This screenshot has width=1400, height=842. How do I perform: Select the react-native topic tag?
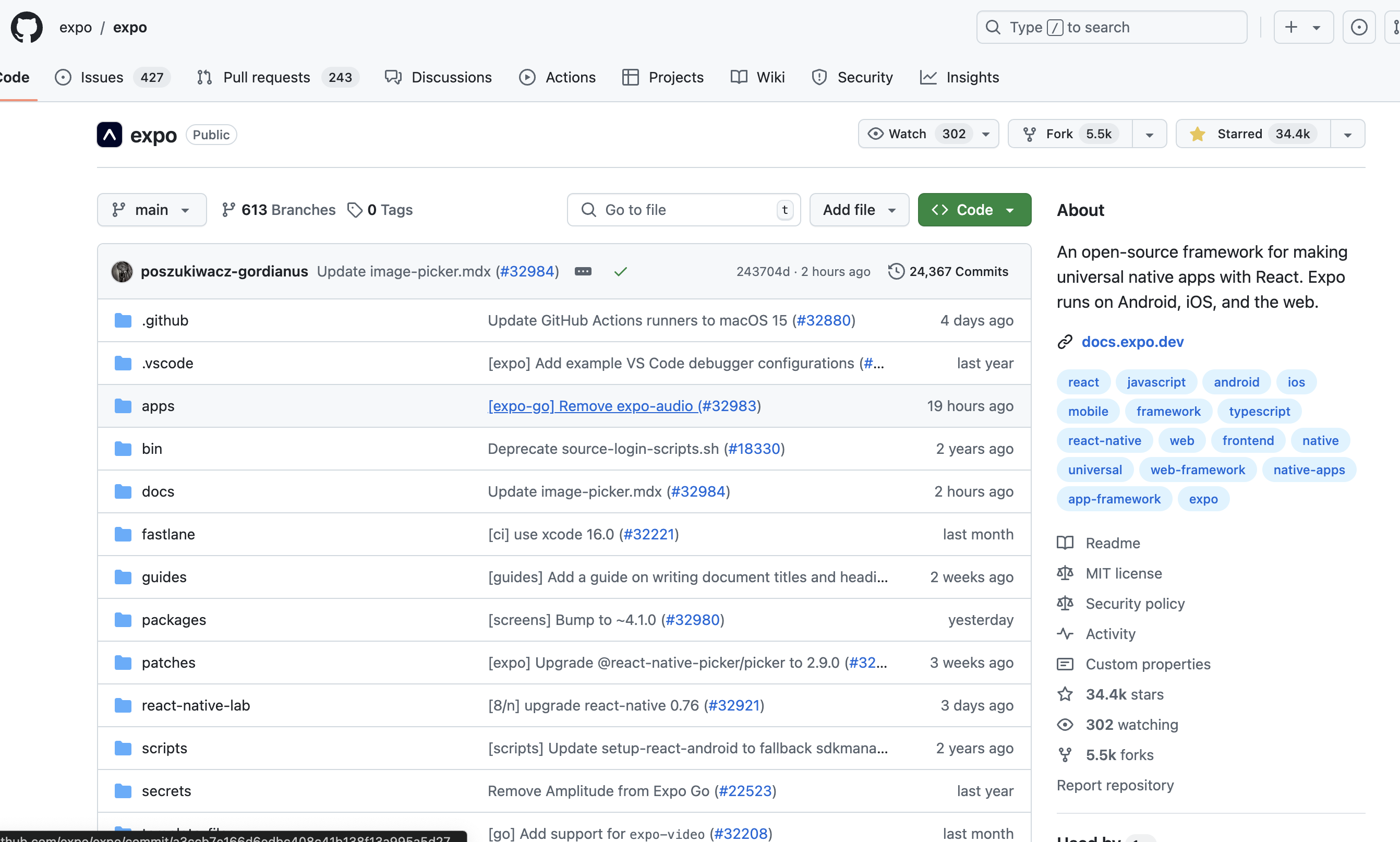pyautogui.click(x=1104, y=440)
